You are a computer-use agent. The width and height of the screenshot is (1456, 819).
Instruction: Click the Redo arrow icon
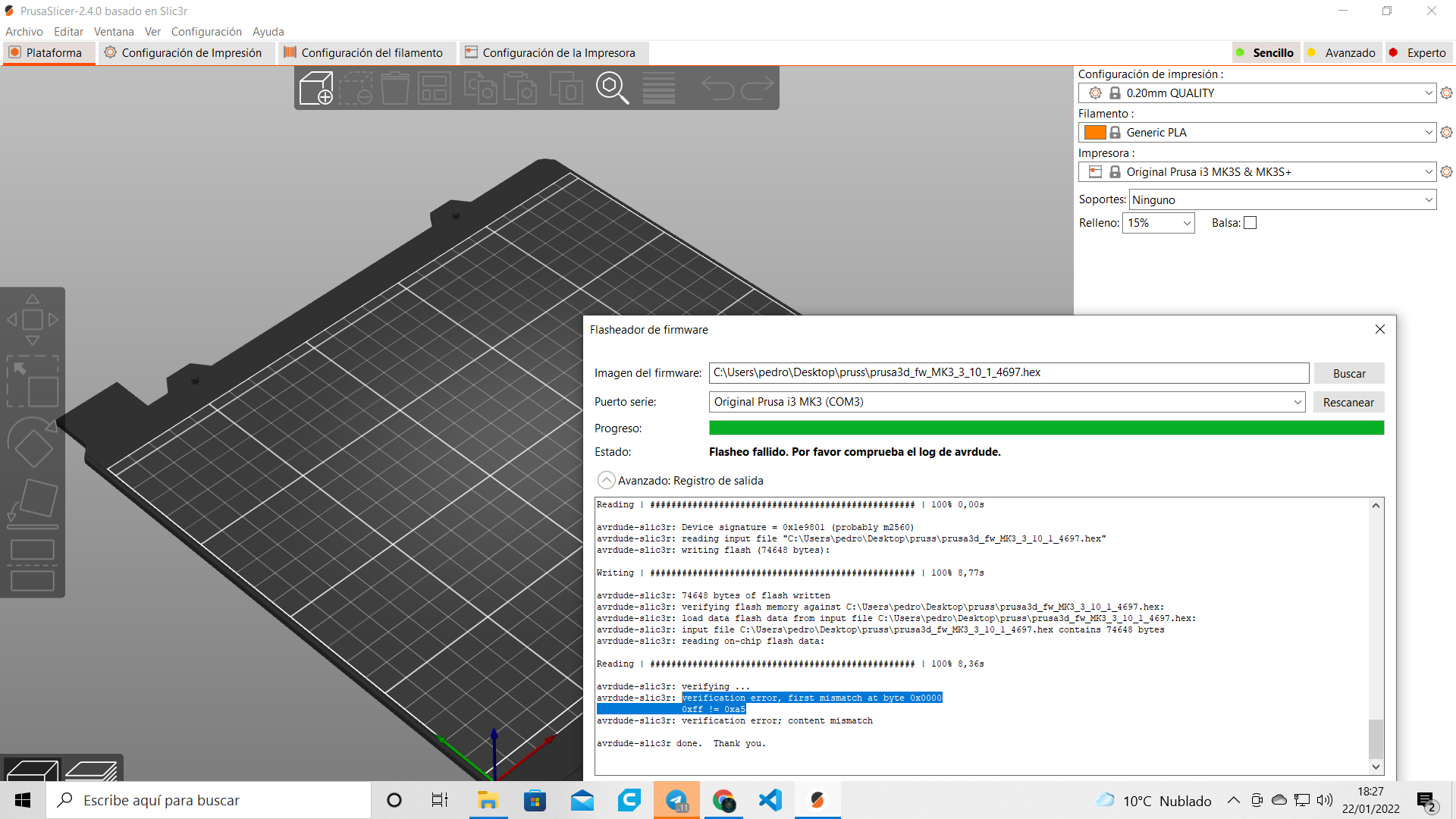point(757,88)
